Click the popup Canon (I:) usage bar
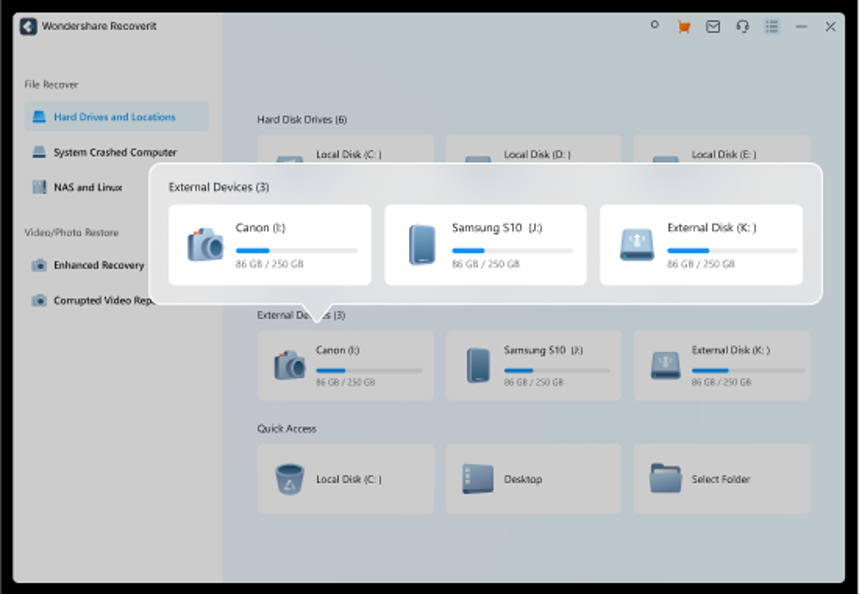The width and height of the screenshot is (860, 595). (x=297, y=251)
